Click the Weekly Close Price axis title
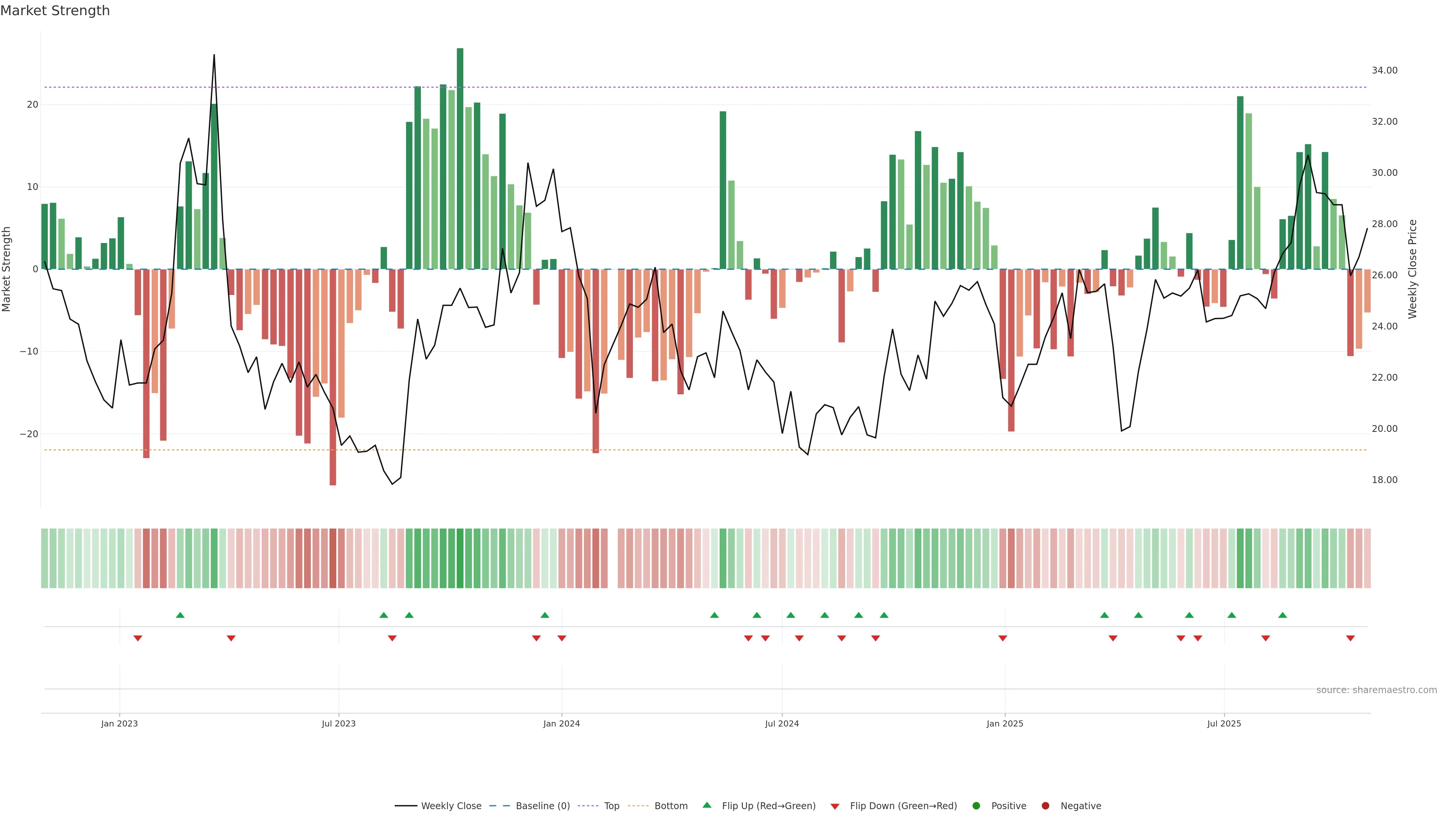1456x819 pixels. (x=1412, y=269)
